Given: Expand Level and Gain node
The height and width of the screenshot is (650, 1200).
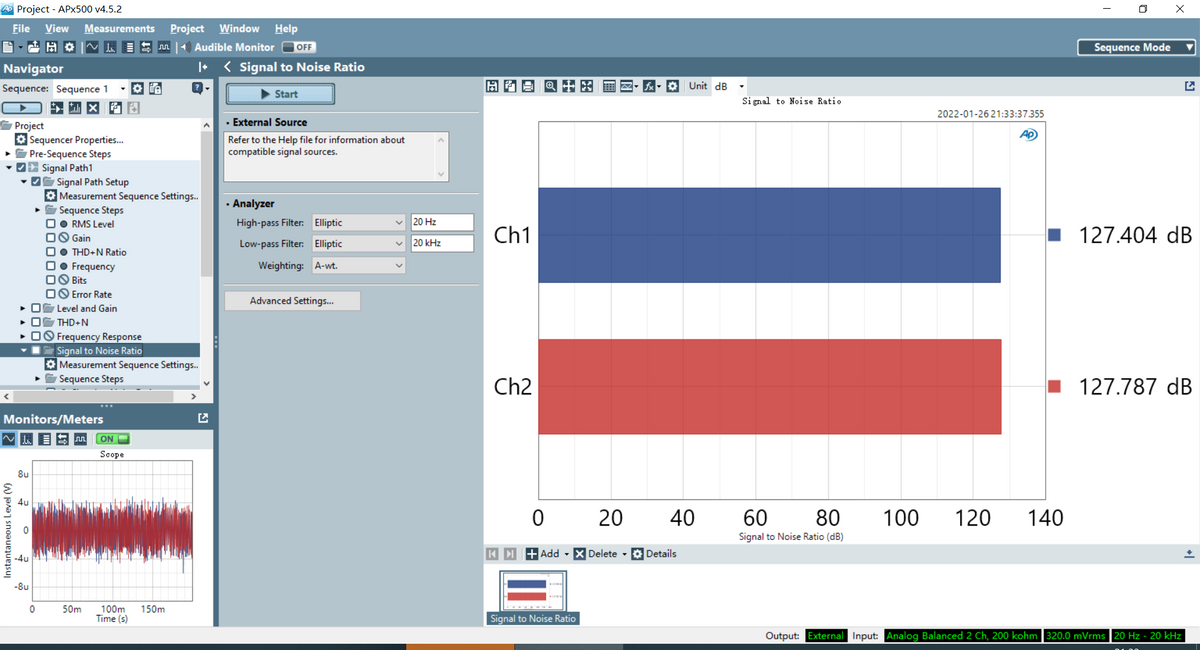Looking at the screenshot, I should click(x=23, y=308).
